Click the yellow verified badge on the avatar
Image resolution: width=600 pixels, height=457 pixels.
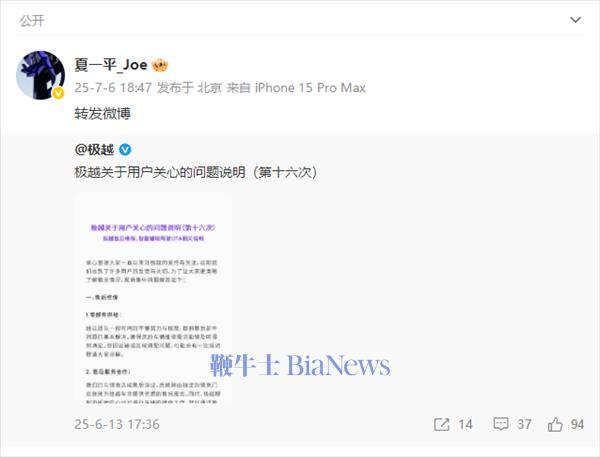pos(59,93)
